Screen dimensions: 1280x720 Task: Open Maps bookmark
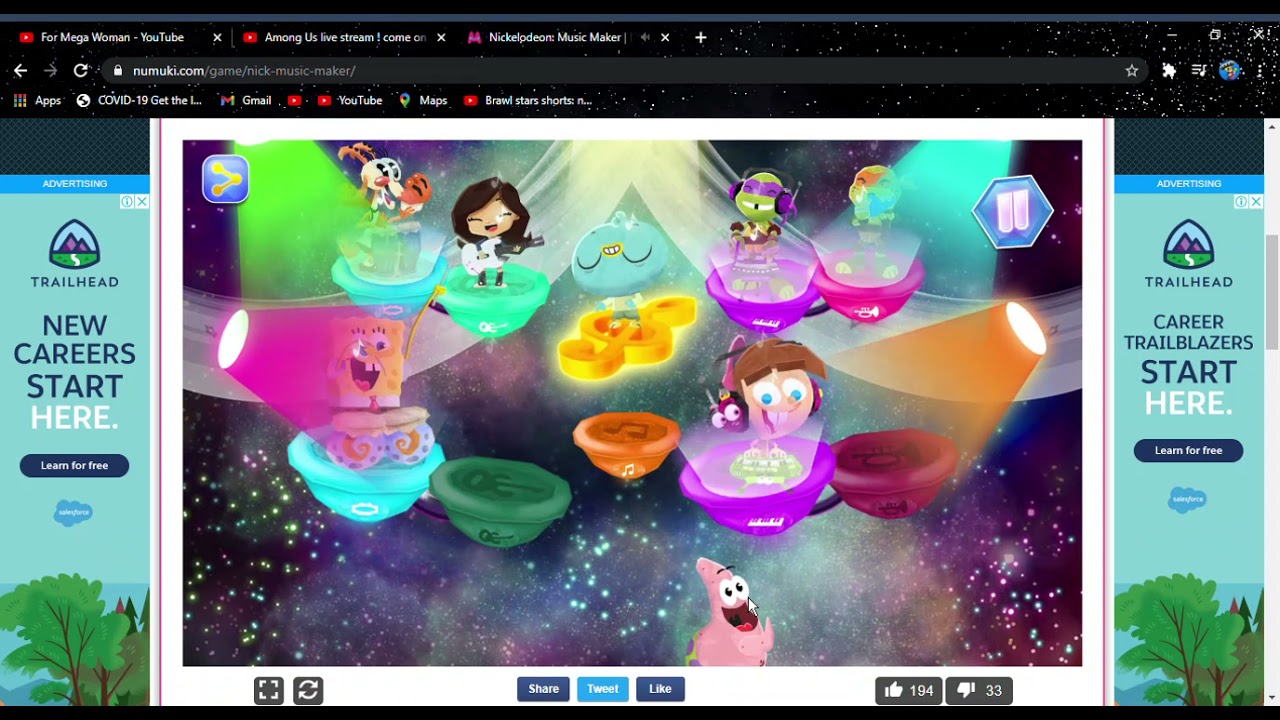coord(423,100)
